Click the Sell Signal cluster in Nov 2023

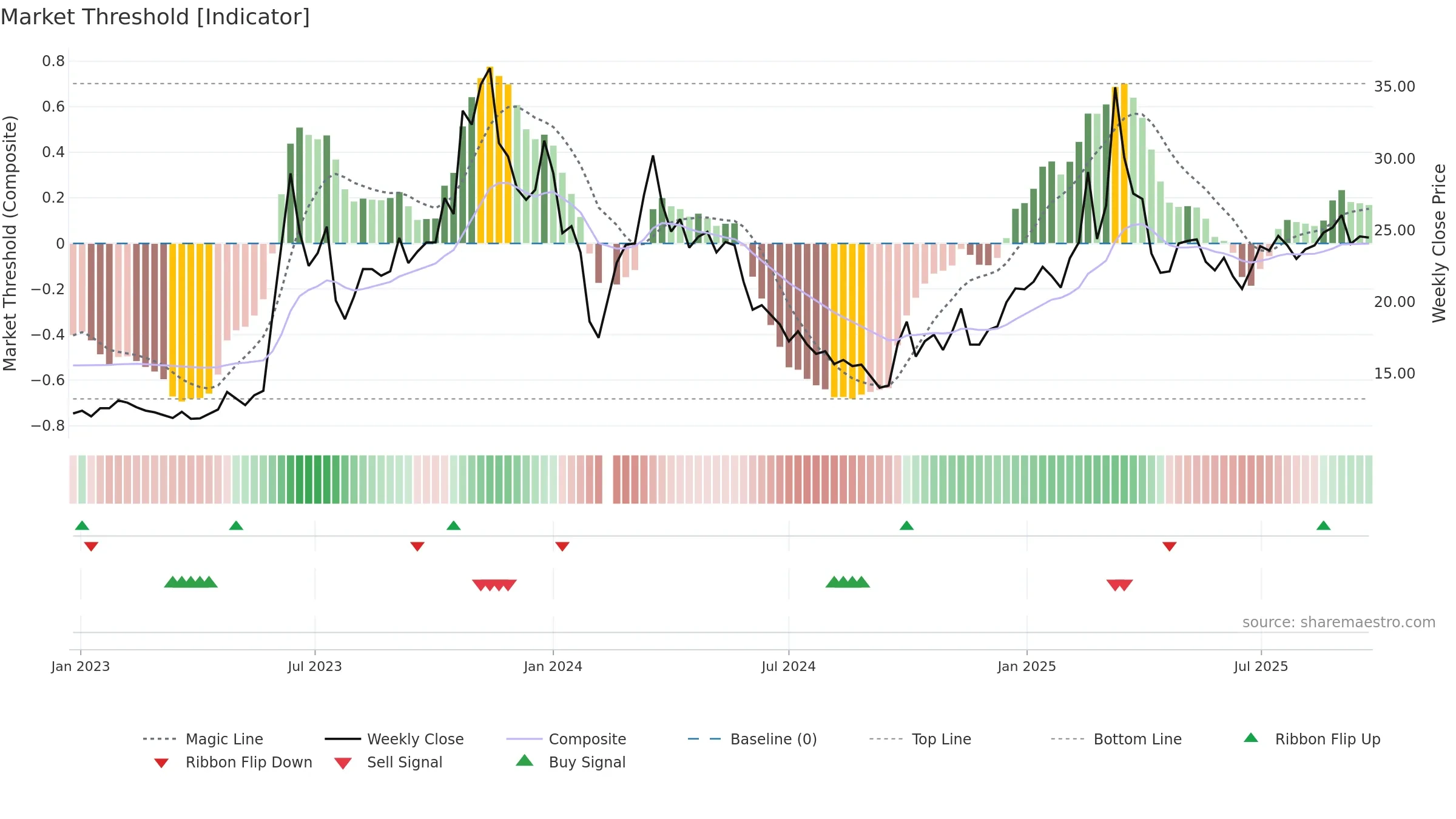494,585
